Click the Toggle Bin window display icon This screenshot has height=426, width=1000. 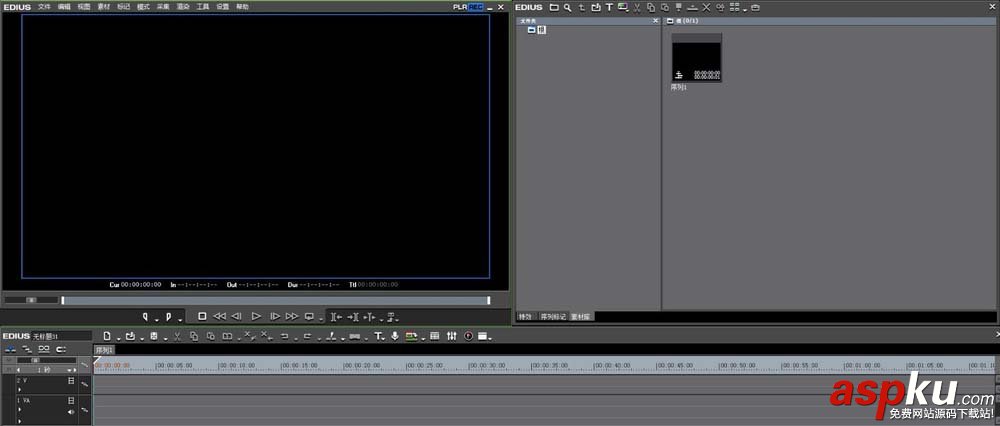pyautogui.click(x=434, y=336)
